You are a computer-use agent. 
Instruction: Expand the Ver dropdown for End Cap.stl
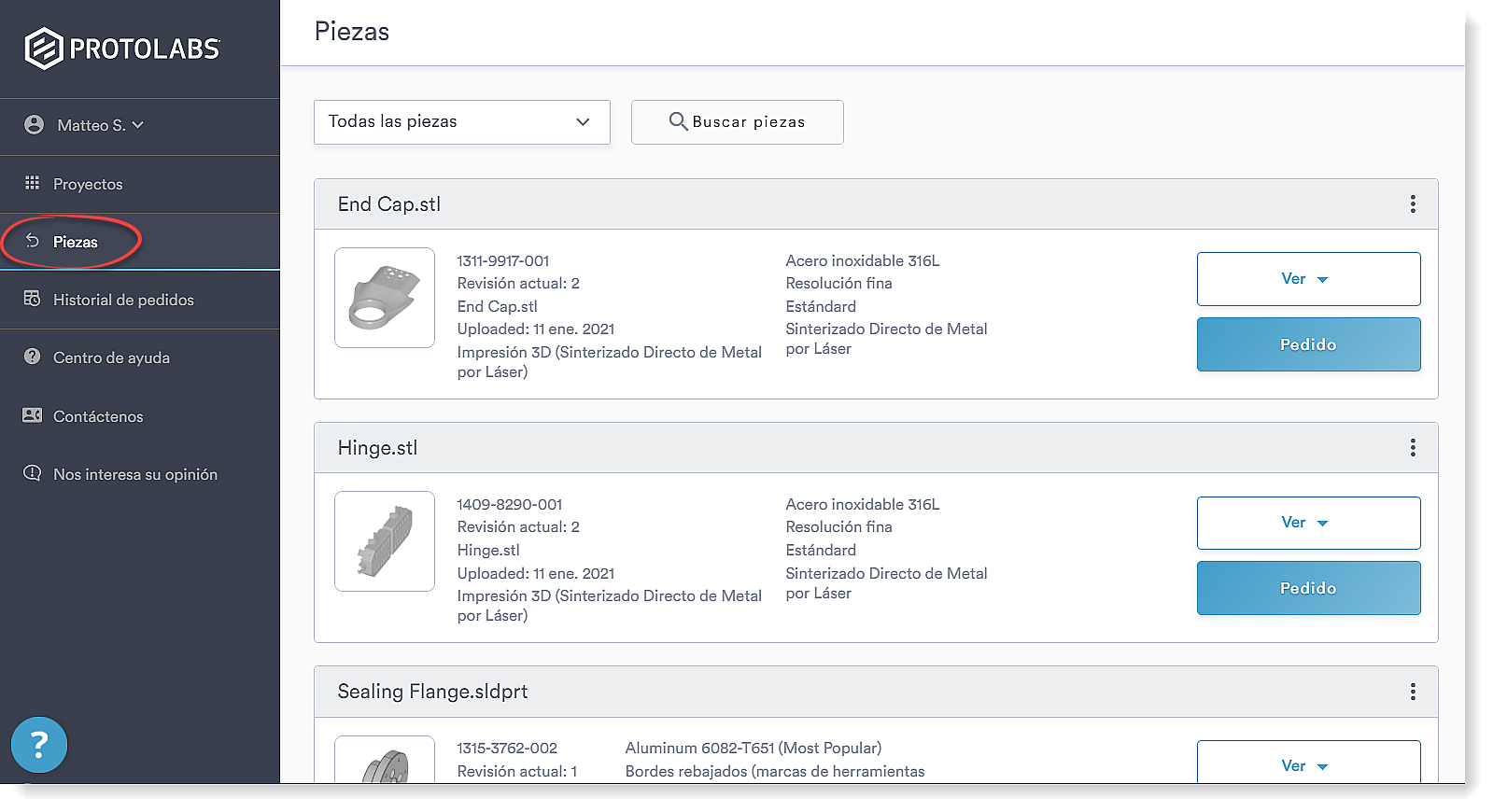tap(1309, 279)
